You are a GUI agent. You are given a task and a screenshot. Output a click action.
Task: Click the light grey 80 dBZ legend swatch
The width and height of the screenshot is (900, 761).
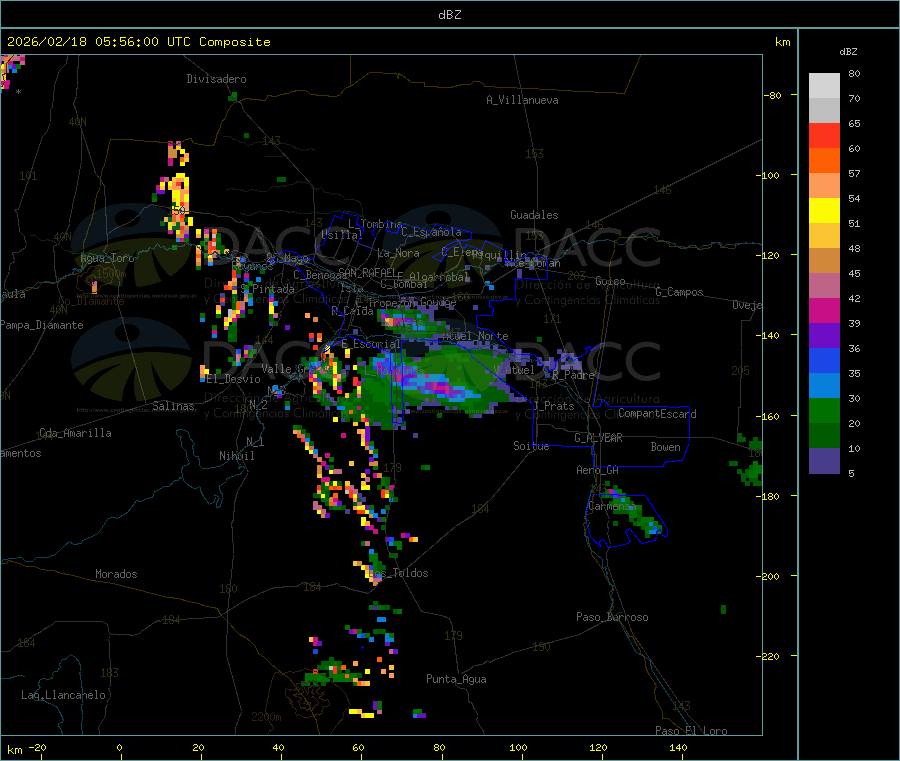[x=824, y=86]
